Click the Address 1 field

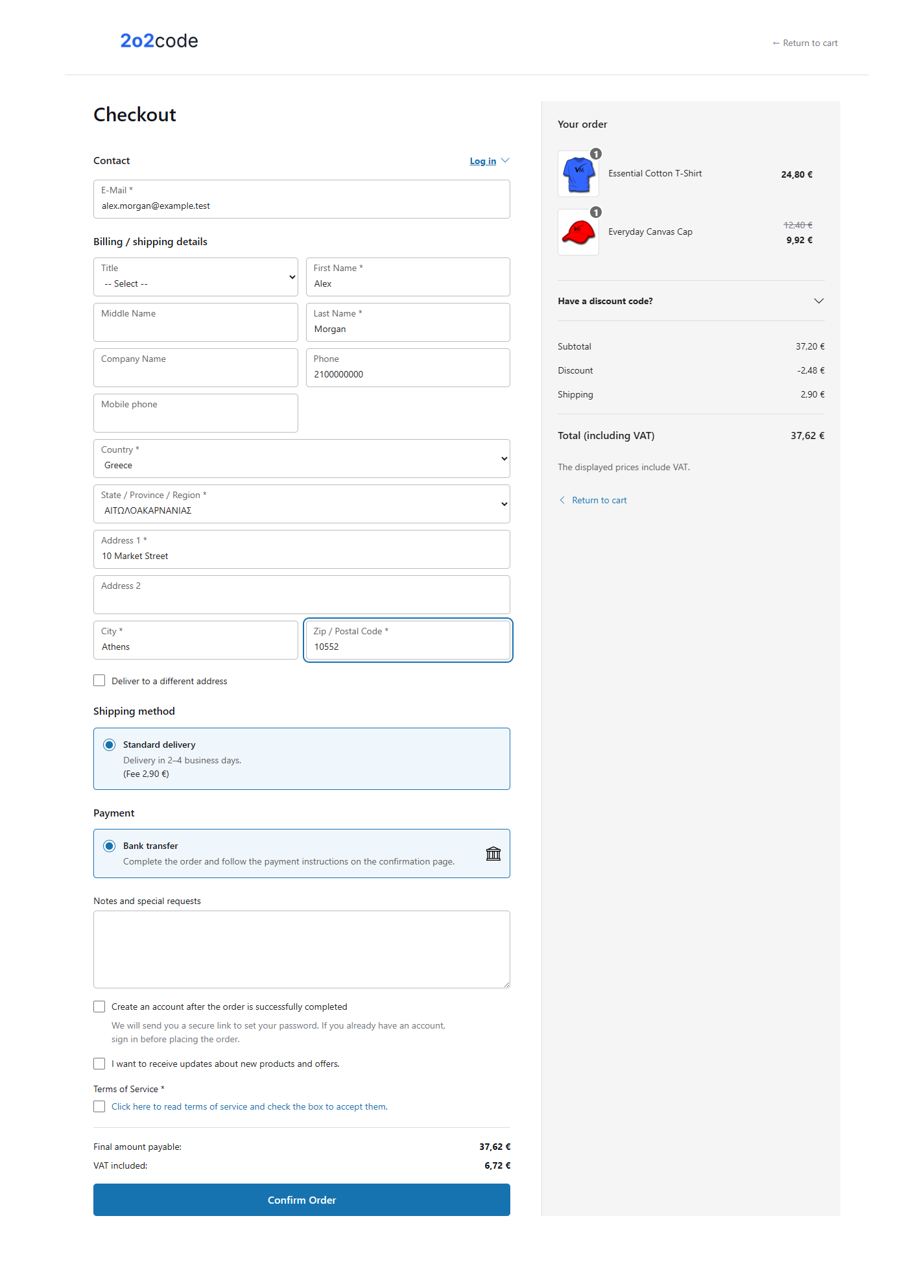point(302,549)
